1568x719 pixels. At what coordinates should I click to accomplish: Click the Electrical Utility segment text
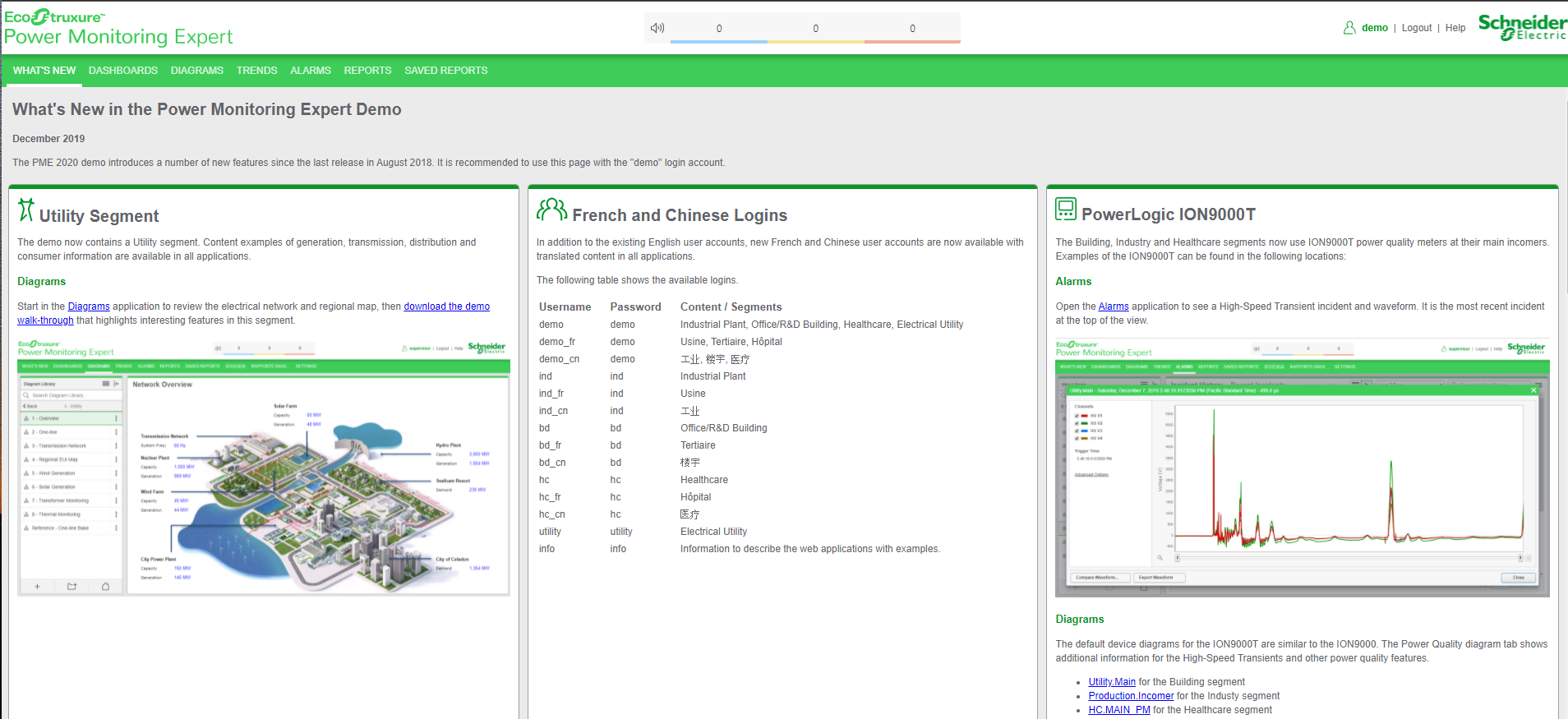pyautogui.click(x=713, y=532)
